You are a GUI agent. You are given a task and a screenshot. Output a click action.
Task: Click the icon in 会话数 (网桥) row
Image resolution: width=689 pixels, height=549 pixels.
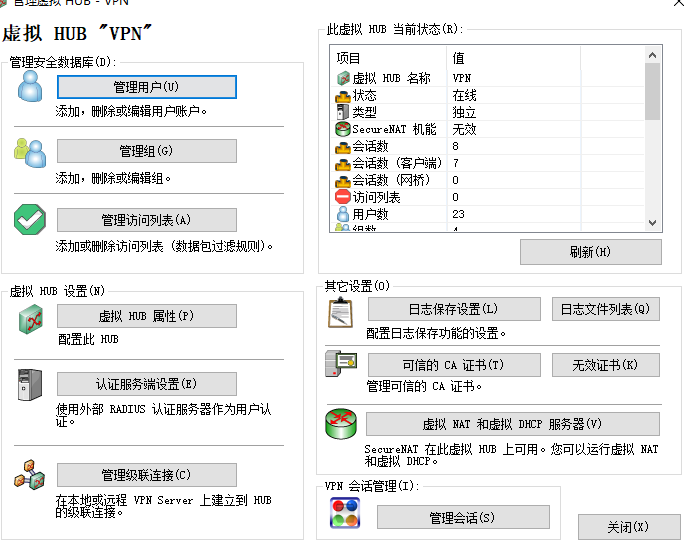click(x=343, y=181)
